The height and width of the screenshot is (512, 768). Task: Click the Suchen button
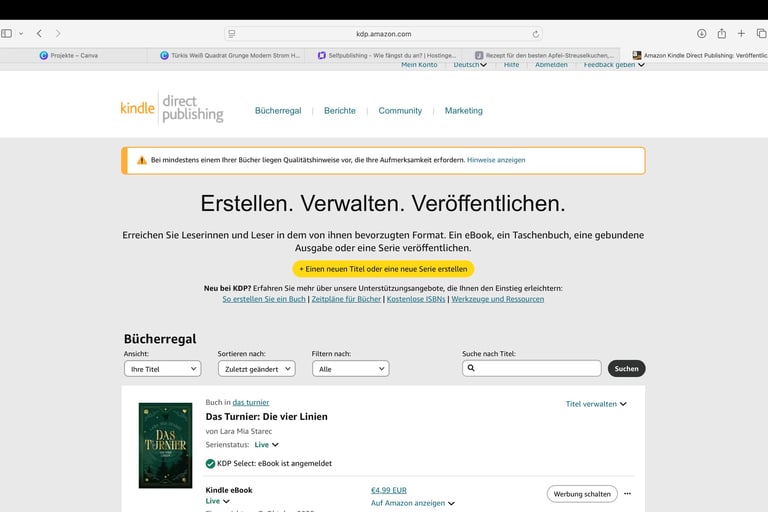pos(626,368)
